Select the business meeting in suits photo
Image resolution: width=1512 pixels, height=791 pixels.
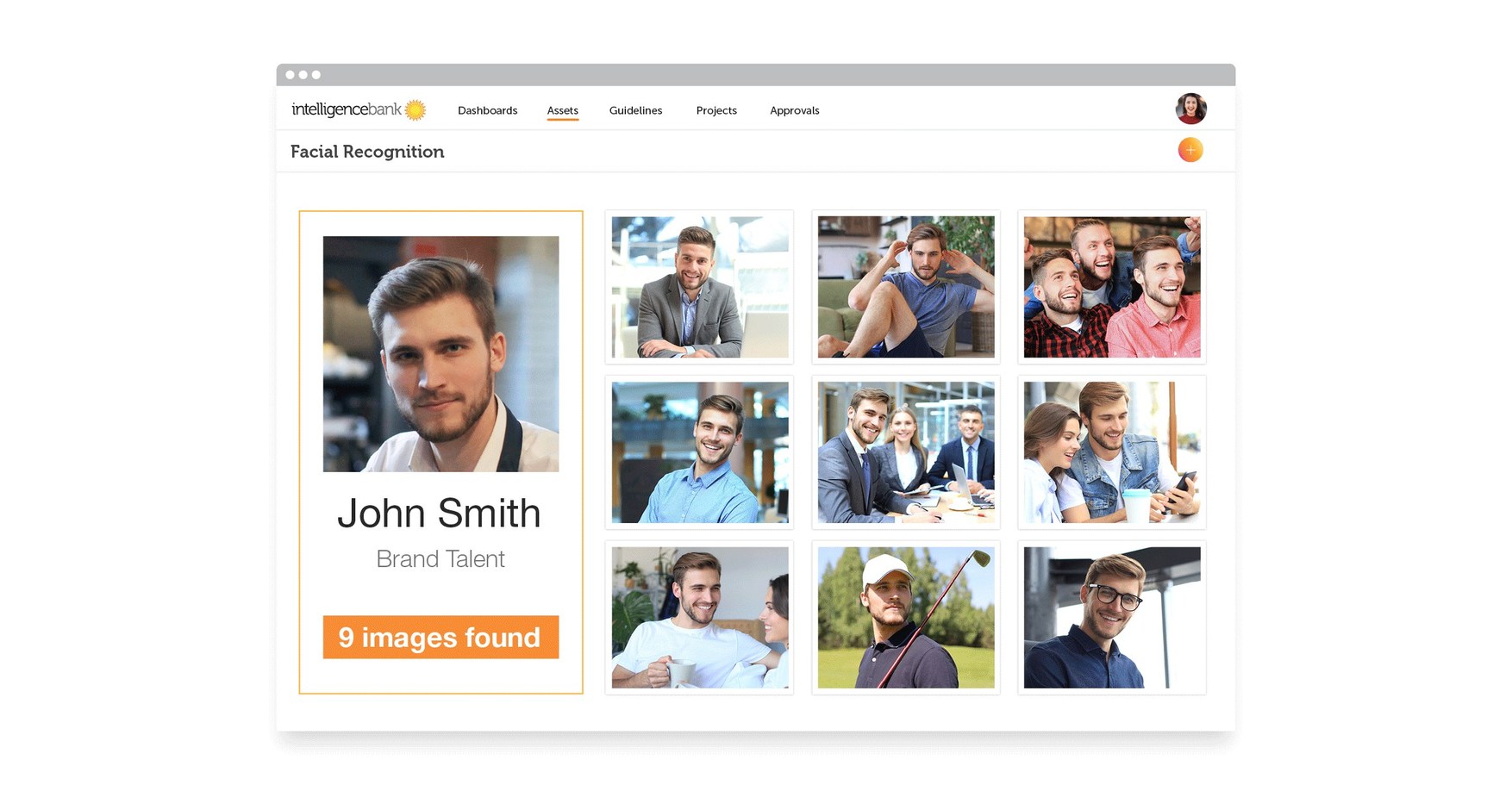[x=905, y=452]
